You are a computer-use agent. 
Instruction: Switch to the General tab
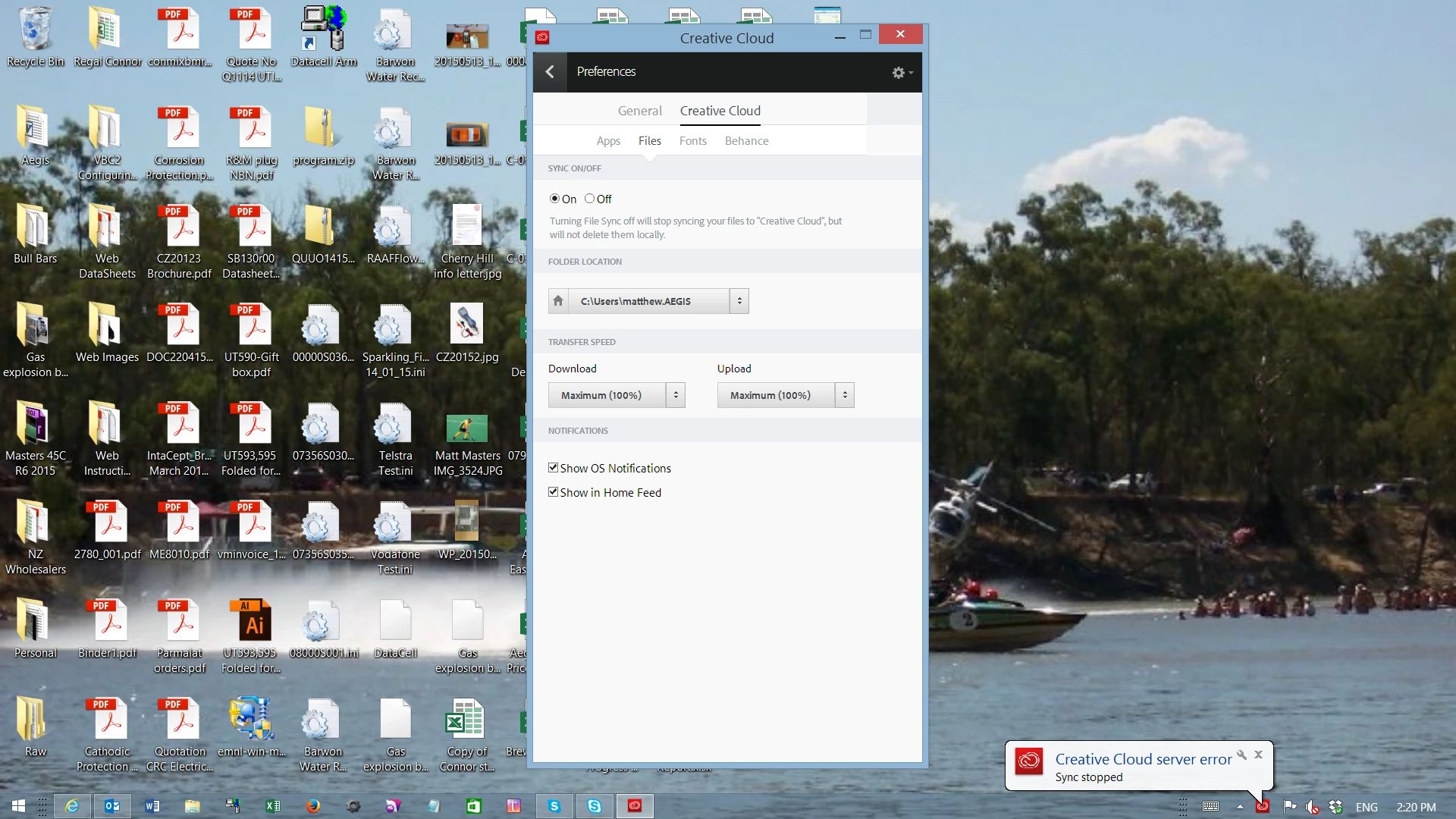point(639,111)
